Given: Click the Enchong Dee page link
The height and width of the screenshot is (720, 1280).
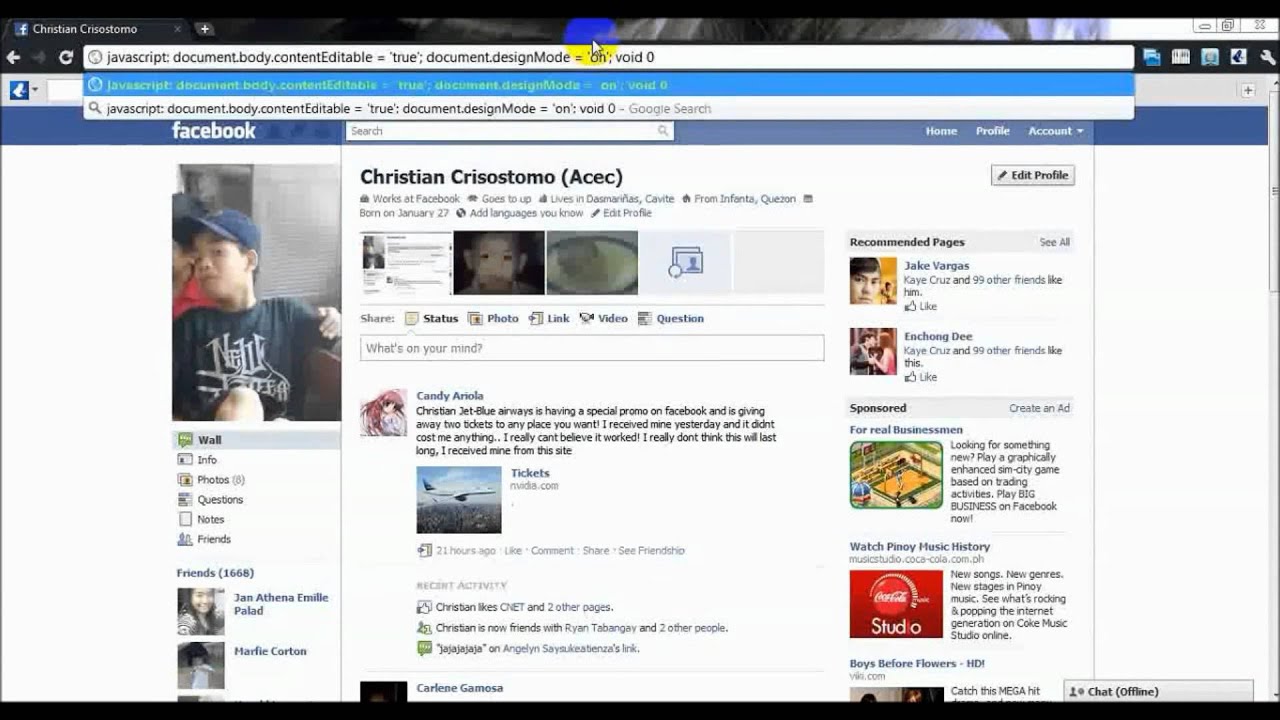Looking at the screenshot, I should coord(938,337).
